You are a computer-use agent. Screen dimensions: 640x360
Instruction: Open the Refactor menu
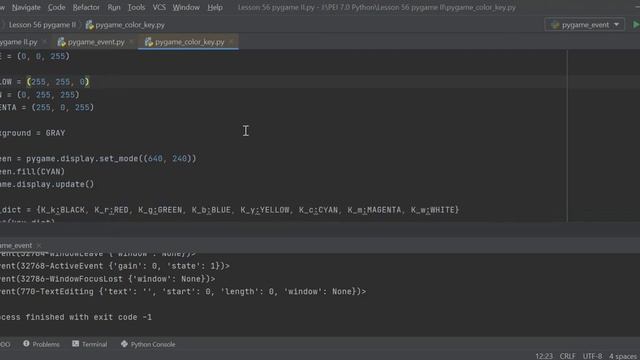86,7
